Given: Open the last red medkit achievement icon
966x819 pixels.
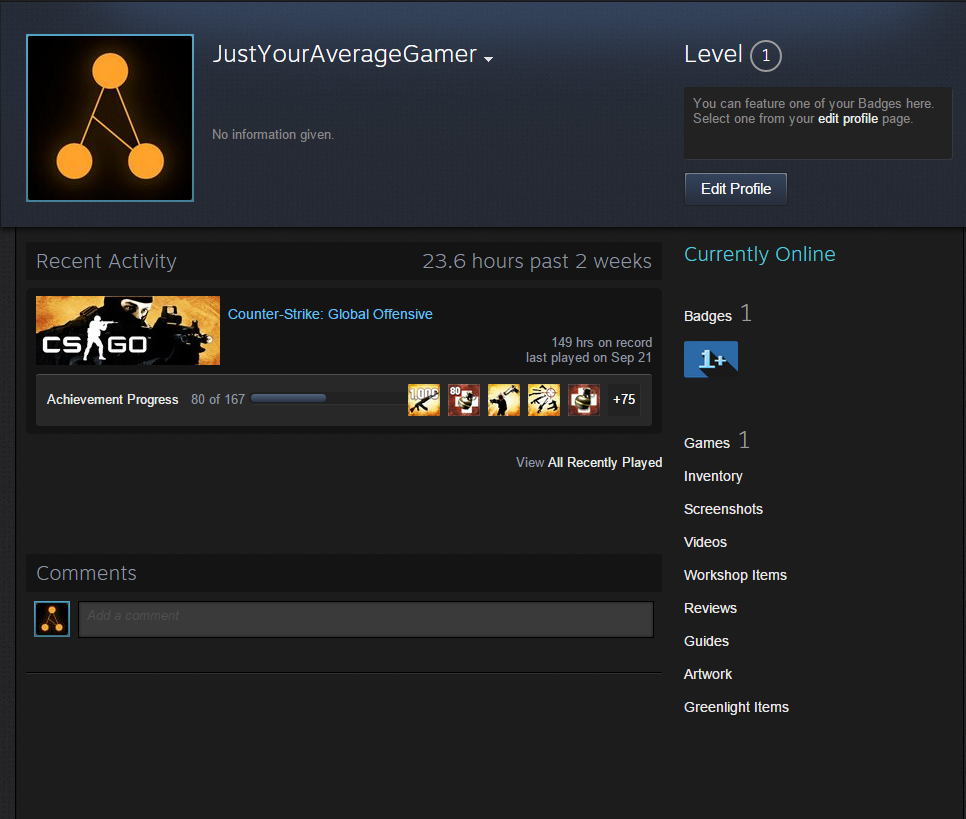Looking at the screenshot, I should pyautogui.click(x=584, y=400).
